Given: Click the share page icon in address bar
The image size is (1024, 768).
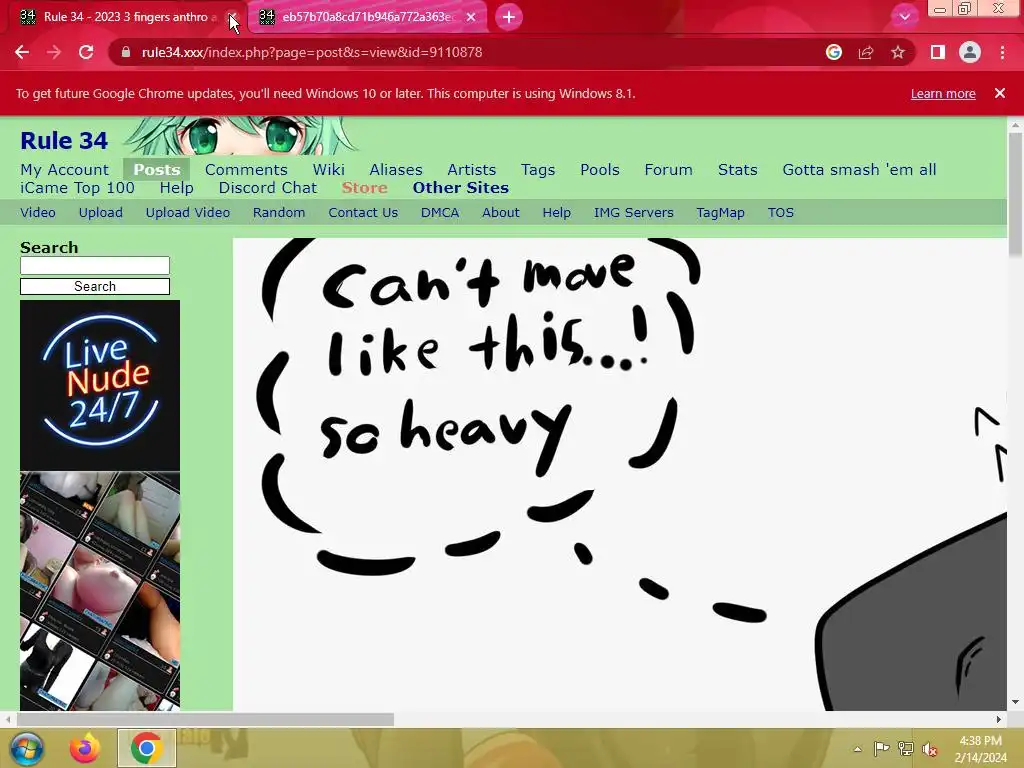Looking at the screenshot, I should [866, 52].
